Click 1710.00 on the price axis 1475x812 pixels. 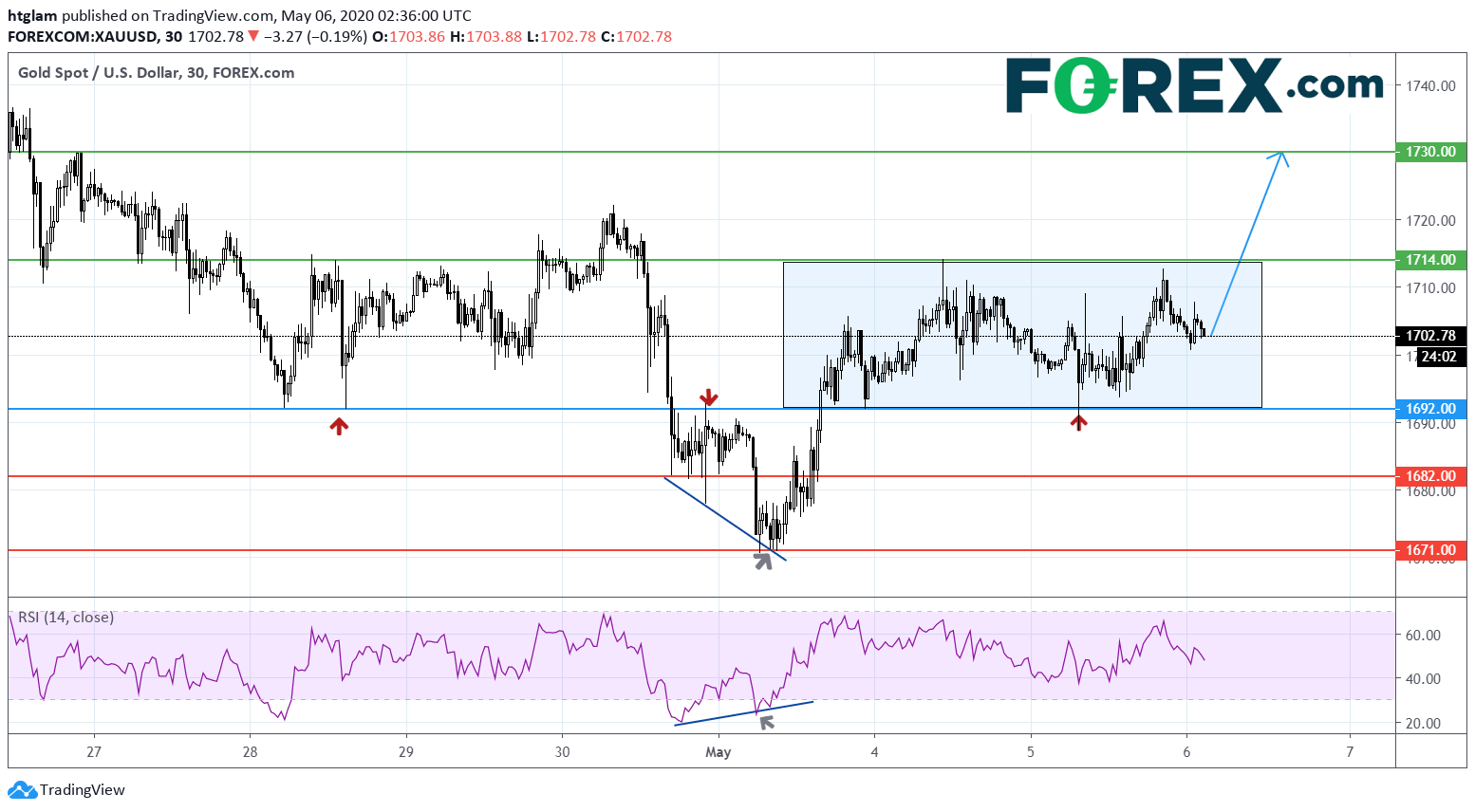(x=1431, y=287)
